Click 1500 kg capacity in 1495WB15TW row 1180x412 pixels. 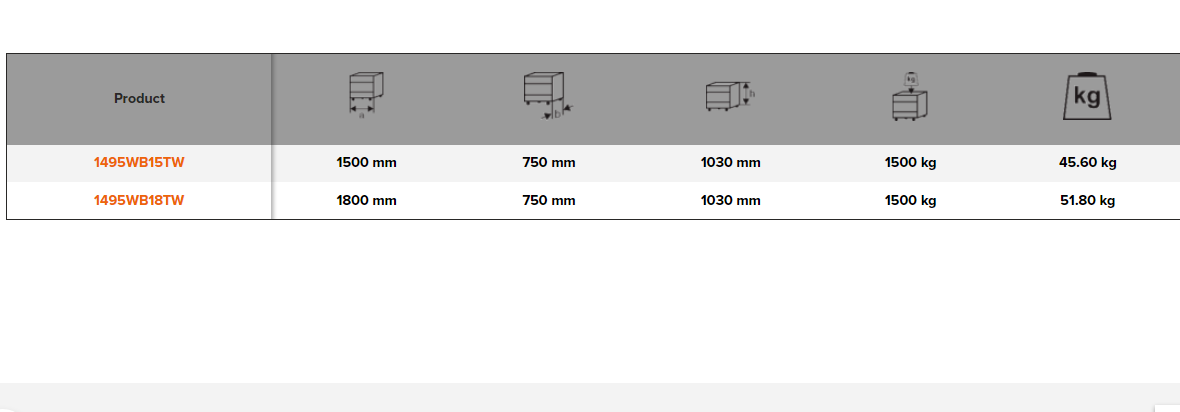click(910, 163)
